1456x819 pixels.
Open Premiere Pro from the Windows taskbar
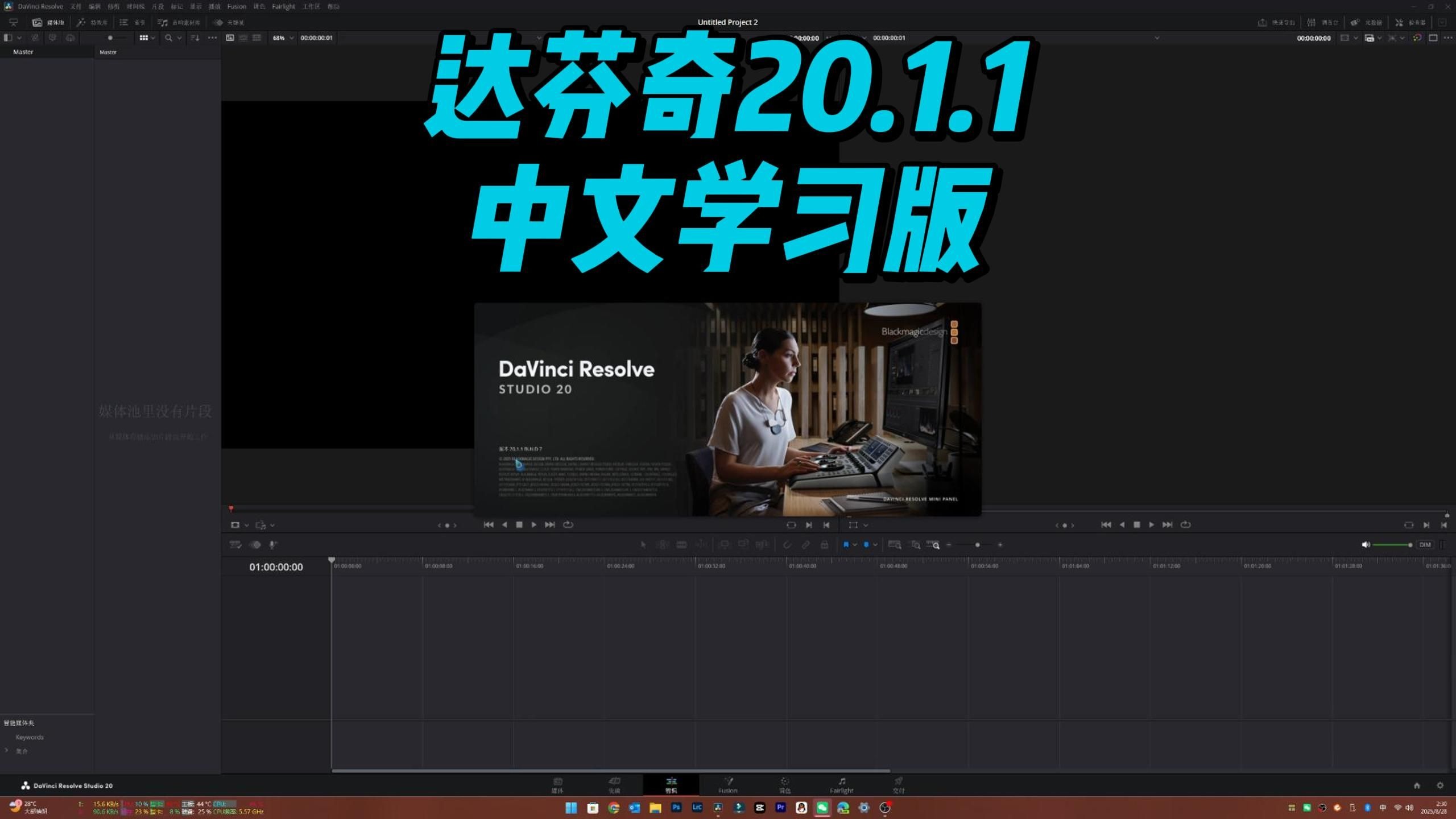[780, 807]
